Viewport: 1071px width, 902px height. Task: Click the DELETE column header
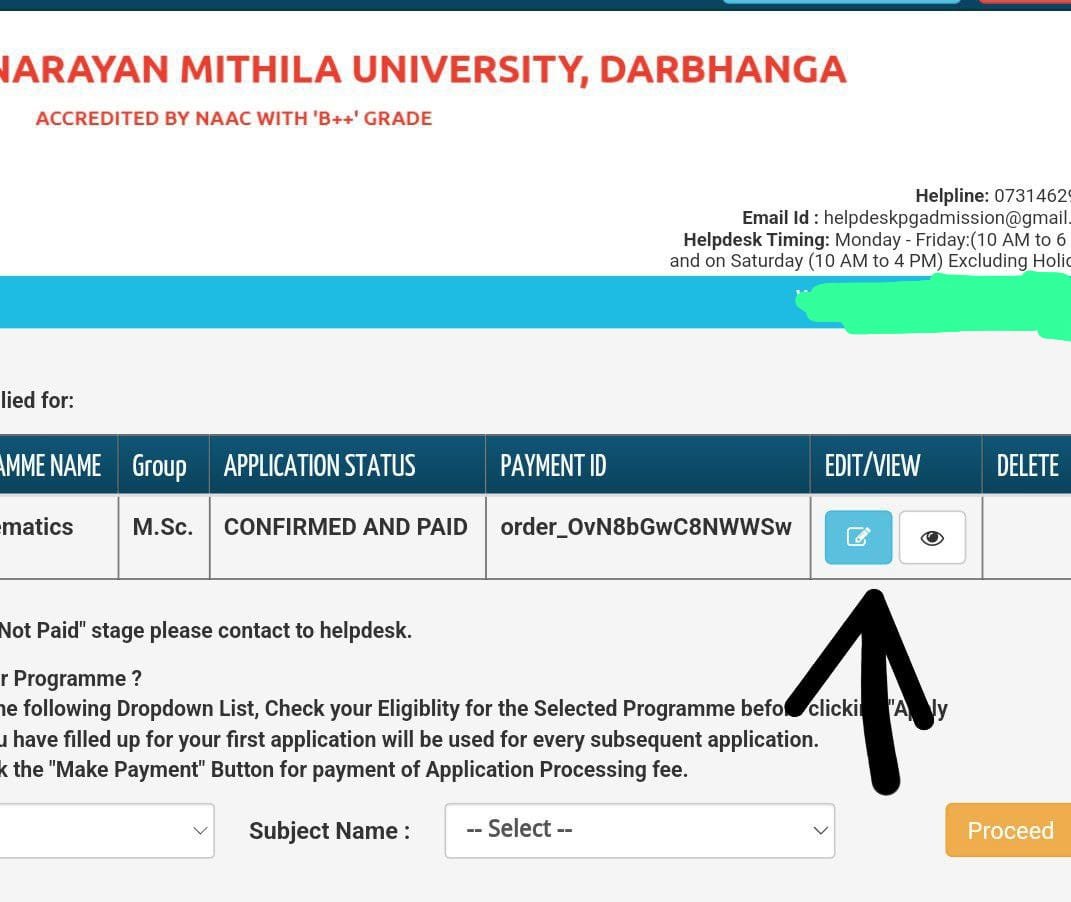point(1027,466)
